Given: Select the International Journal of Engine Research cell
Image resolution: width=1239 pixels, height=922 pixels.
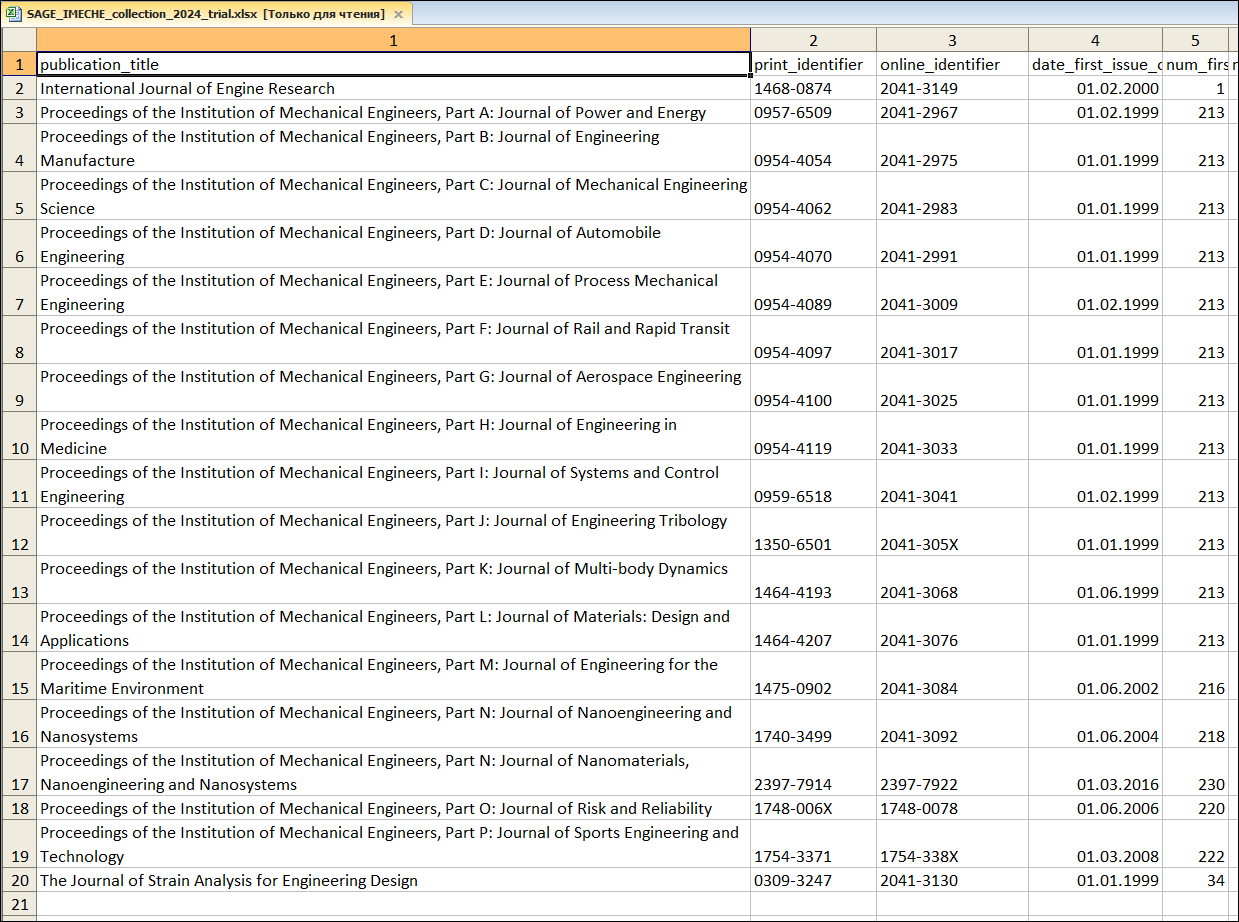Looking at the screenshot, I should 393,88.
